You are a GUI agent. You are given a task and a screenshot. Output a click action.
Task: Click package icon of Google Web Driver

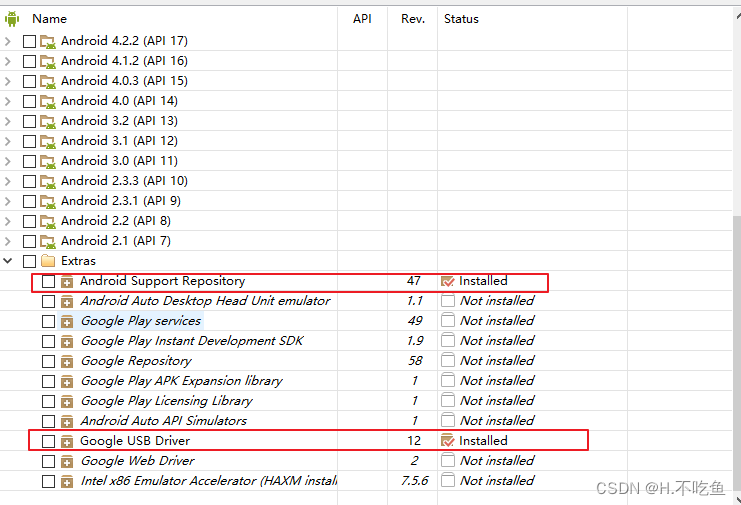click(x=67, y=462)
